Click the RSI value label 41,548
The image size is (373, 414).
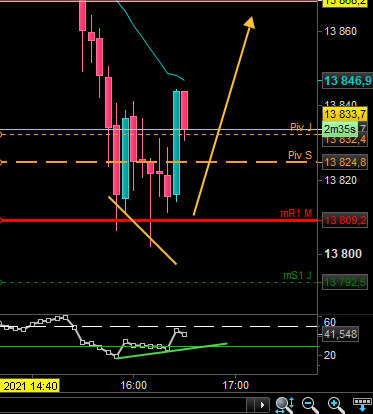pos(340,334)
